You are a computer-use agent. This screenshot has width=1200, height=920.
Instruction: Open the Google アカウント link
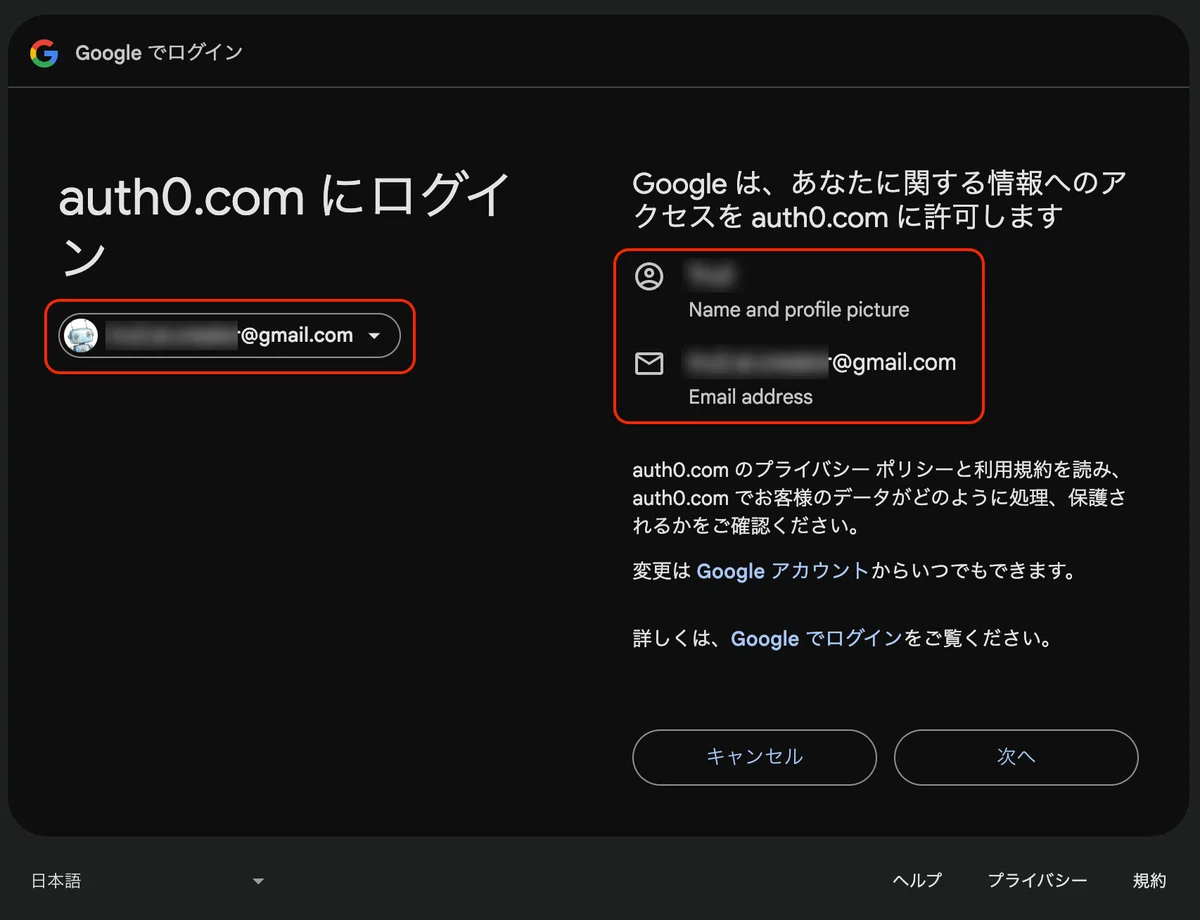point(782,572)
